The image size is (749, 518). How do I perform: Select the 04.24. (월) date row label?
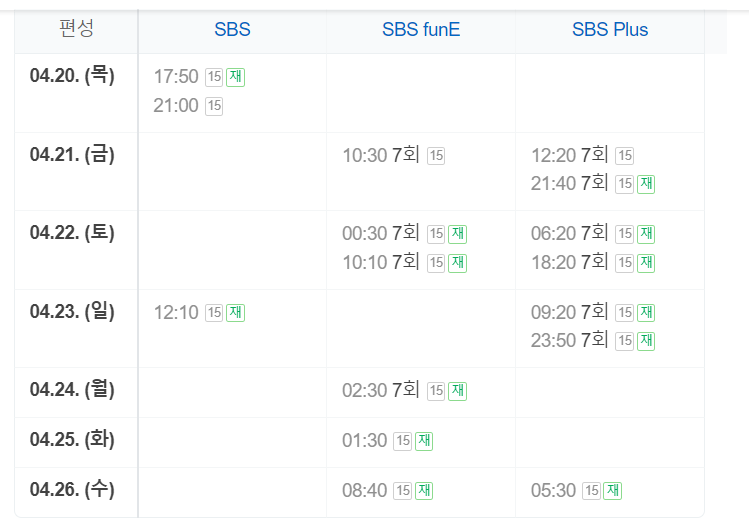pos(72,389)
